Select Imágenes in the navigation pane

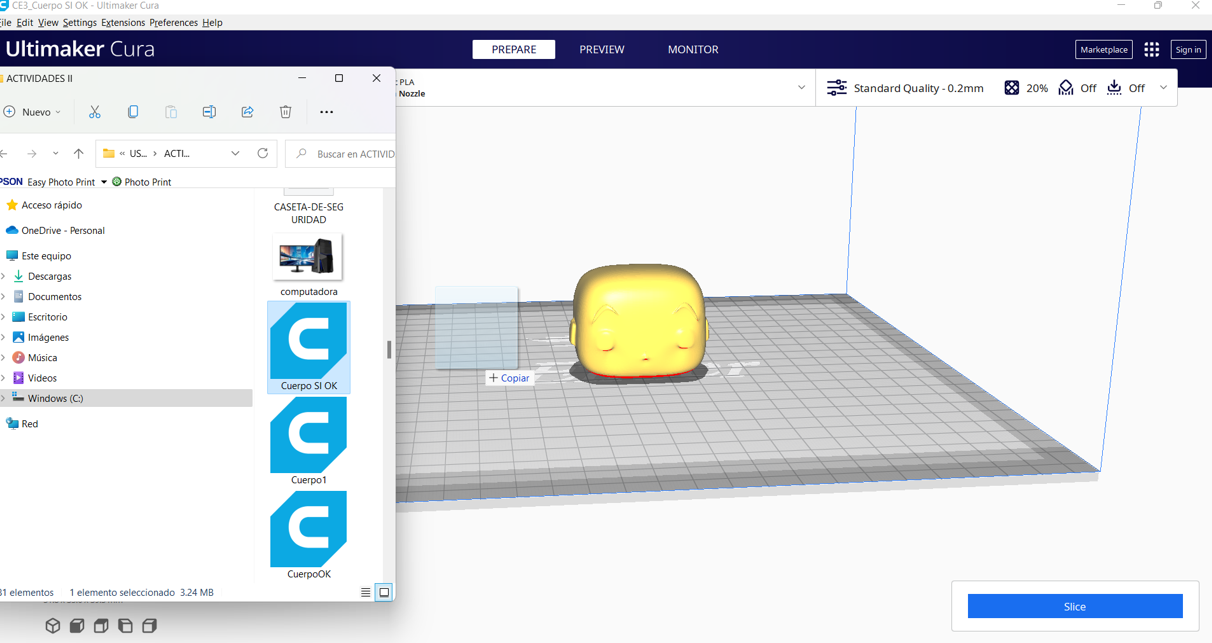tap(40, 337)
